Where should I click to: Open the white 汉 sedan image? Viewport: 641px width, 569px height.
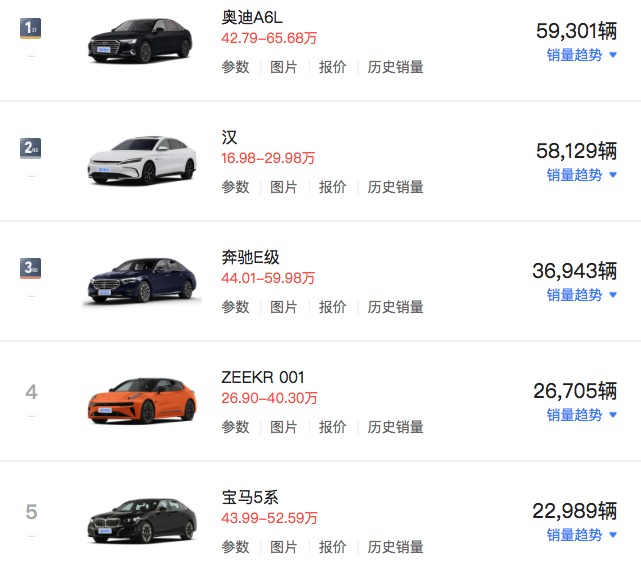(x=140, y=159)
